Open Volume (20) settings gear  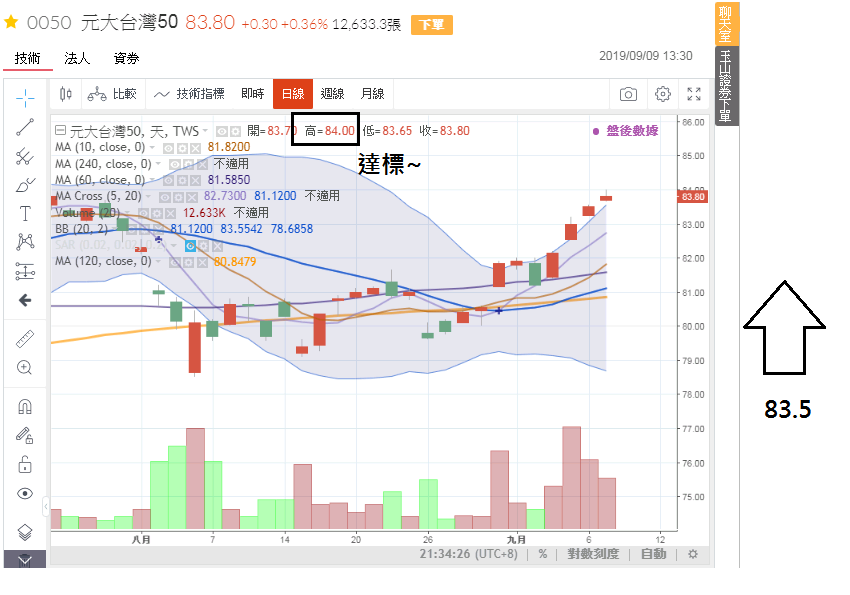(157, 214)
